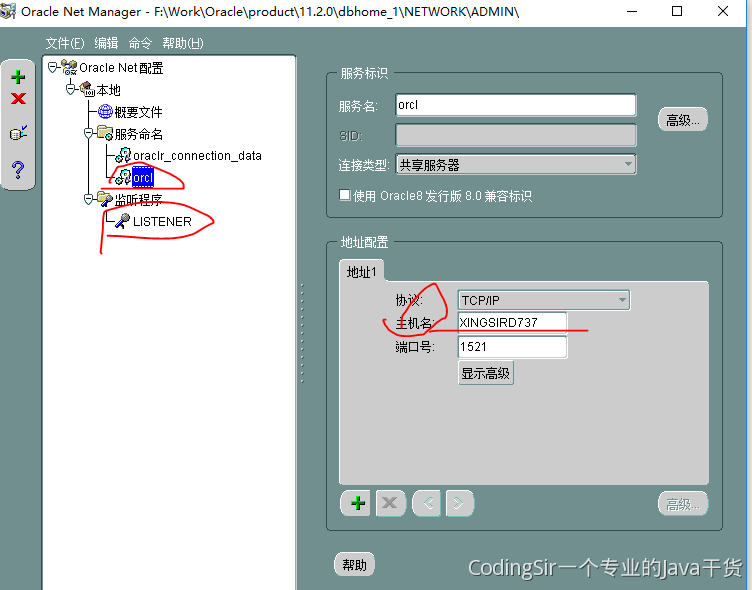Viewport: 752px width, 590px height.
Task: Select the 本地 tree label
Action: [x=108, y=90]
